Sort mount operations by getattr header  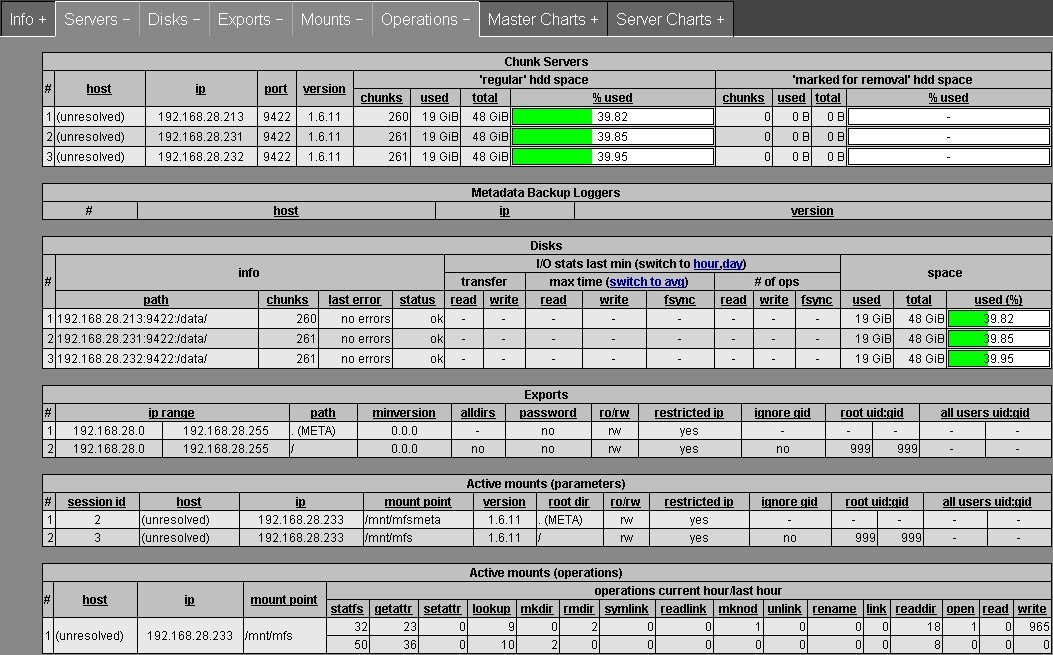(x=393, y=609)
